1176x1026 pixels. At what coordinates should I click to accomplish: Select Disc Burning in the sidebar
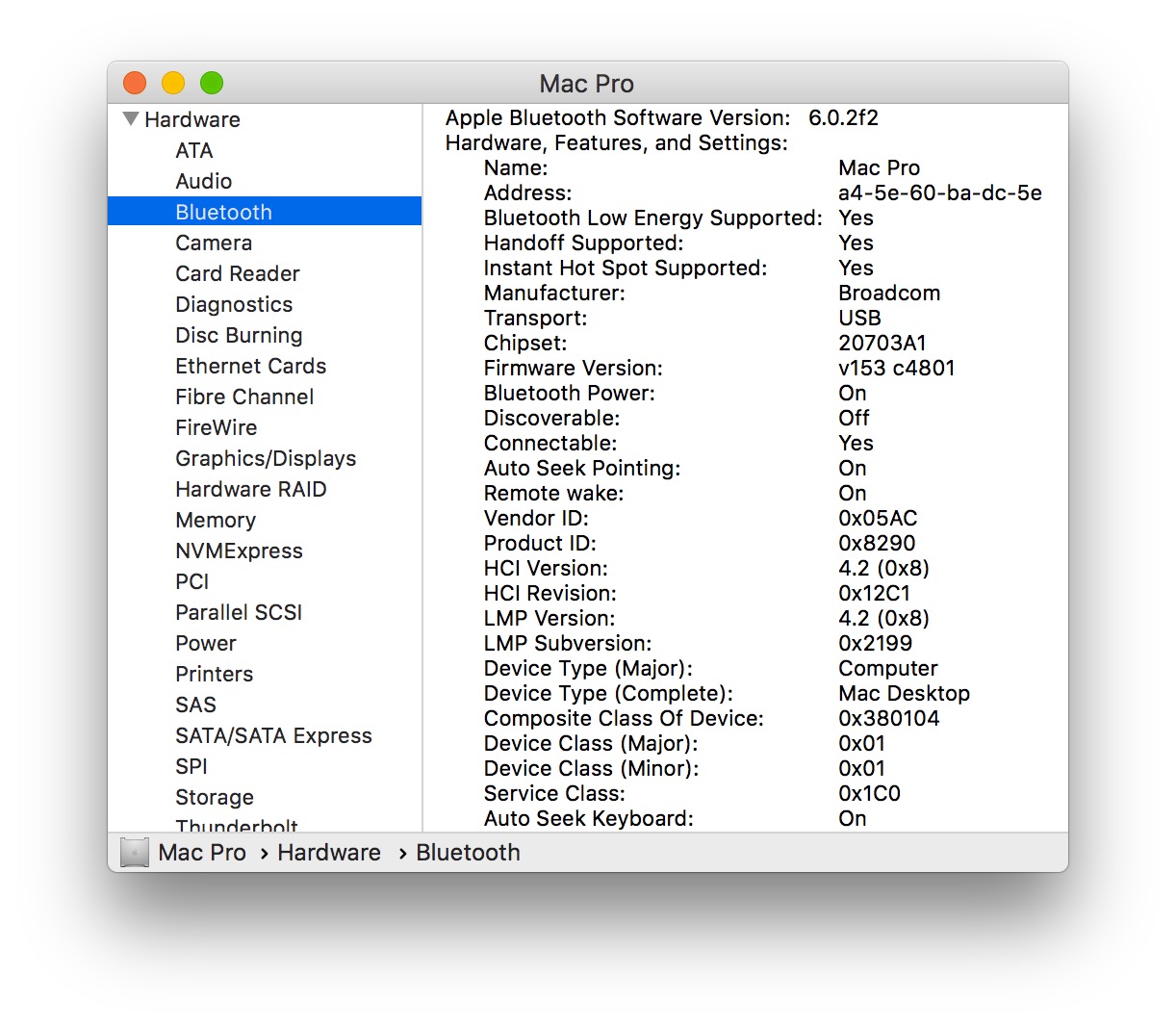coord(239,335)
